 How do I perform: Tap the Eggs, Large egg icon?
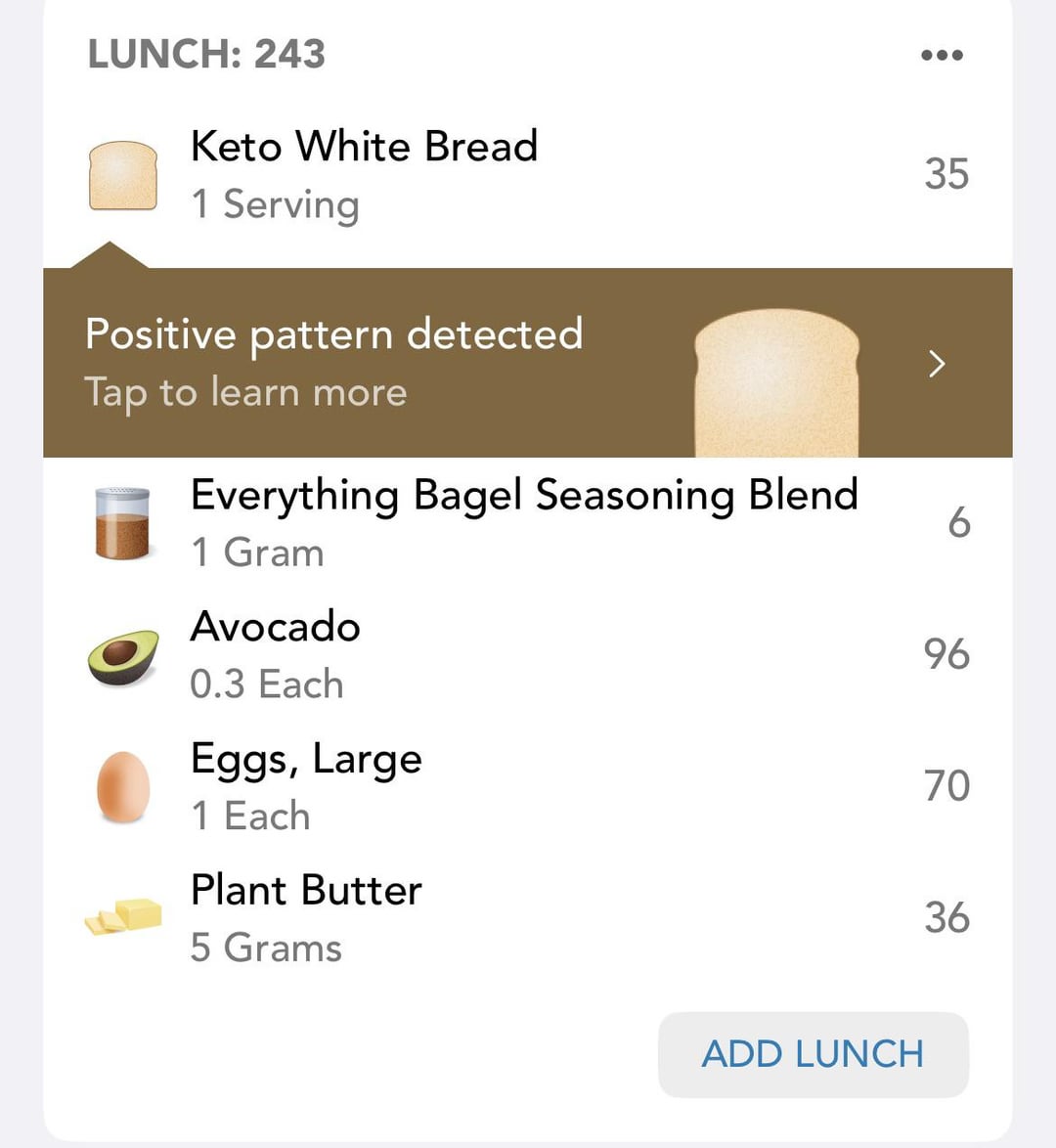[123, 787]
